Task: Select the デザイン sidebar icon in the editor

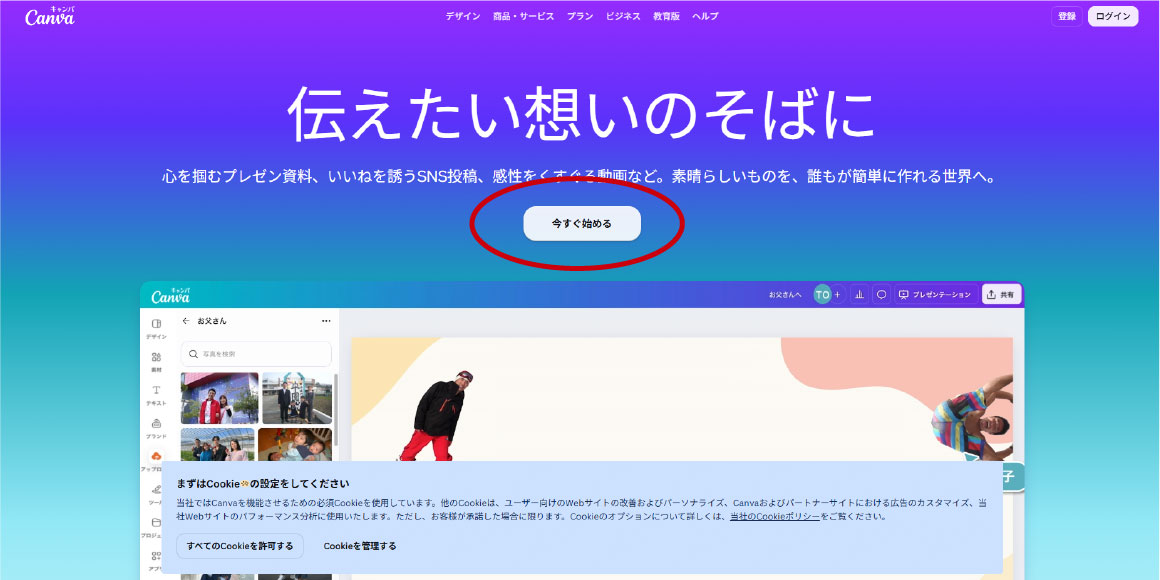Action: pyautogui.click(x=156, y=328)
